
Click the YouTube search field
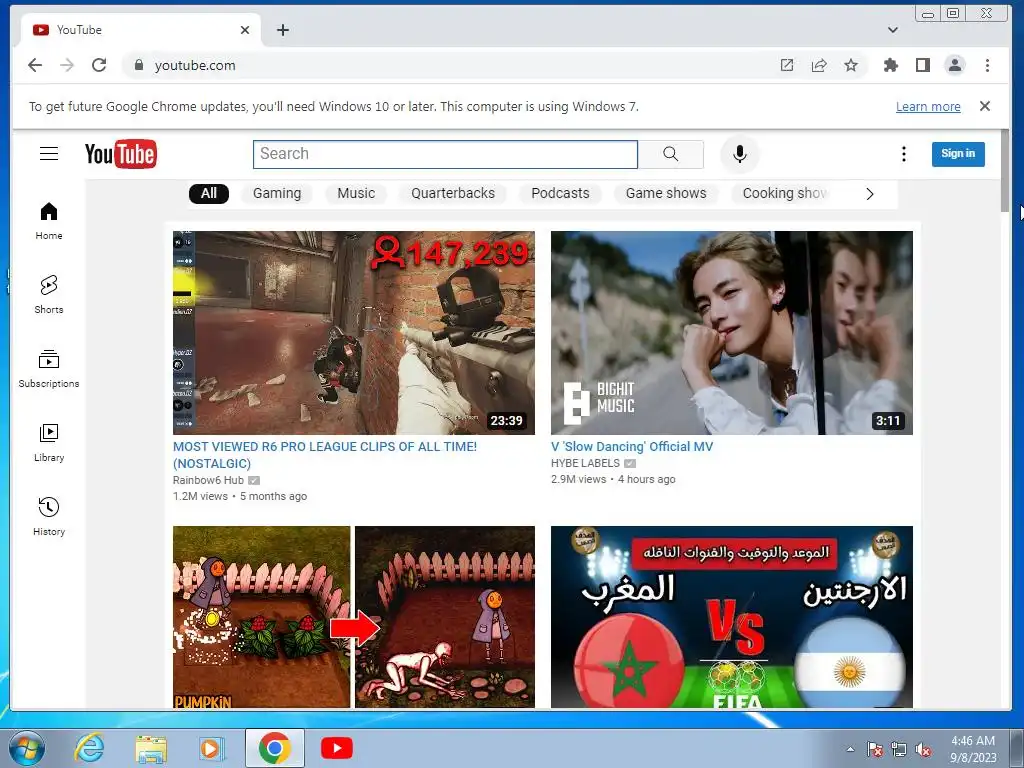[x=445, y=154]
